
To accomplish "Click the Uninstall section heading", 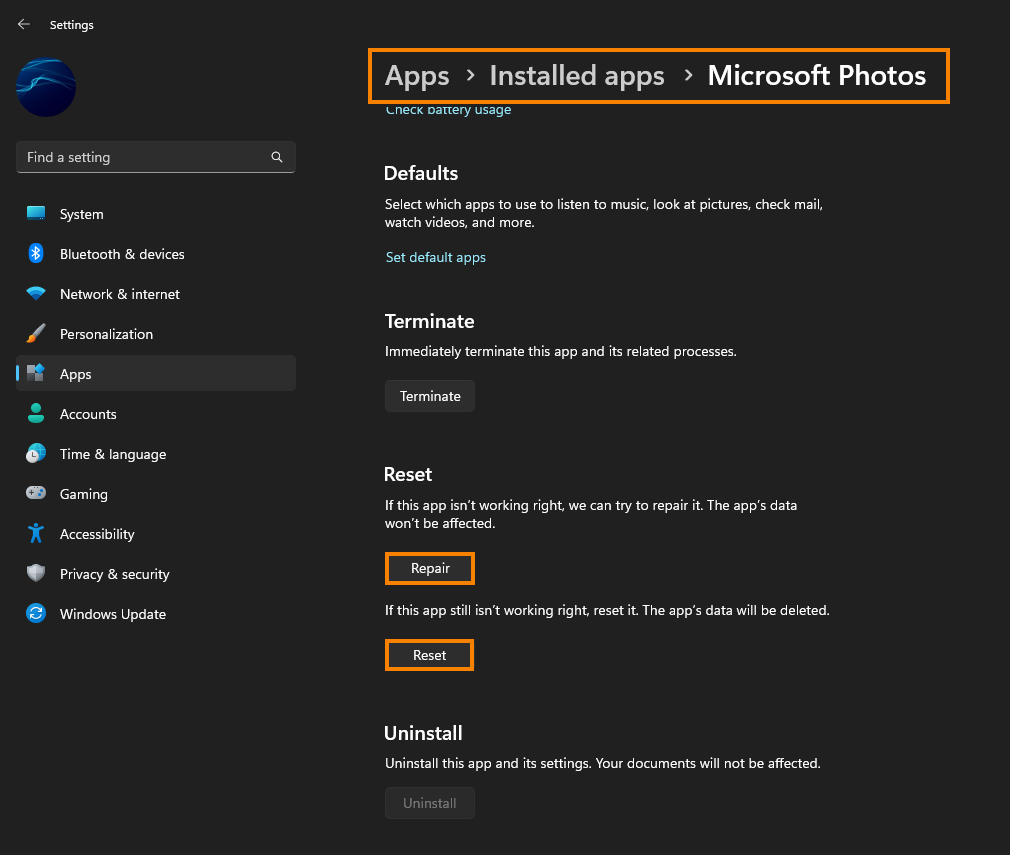I will pyautogui.click(x=423, y=733).
